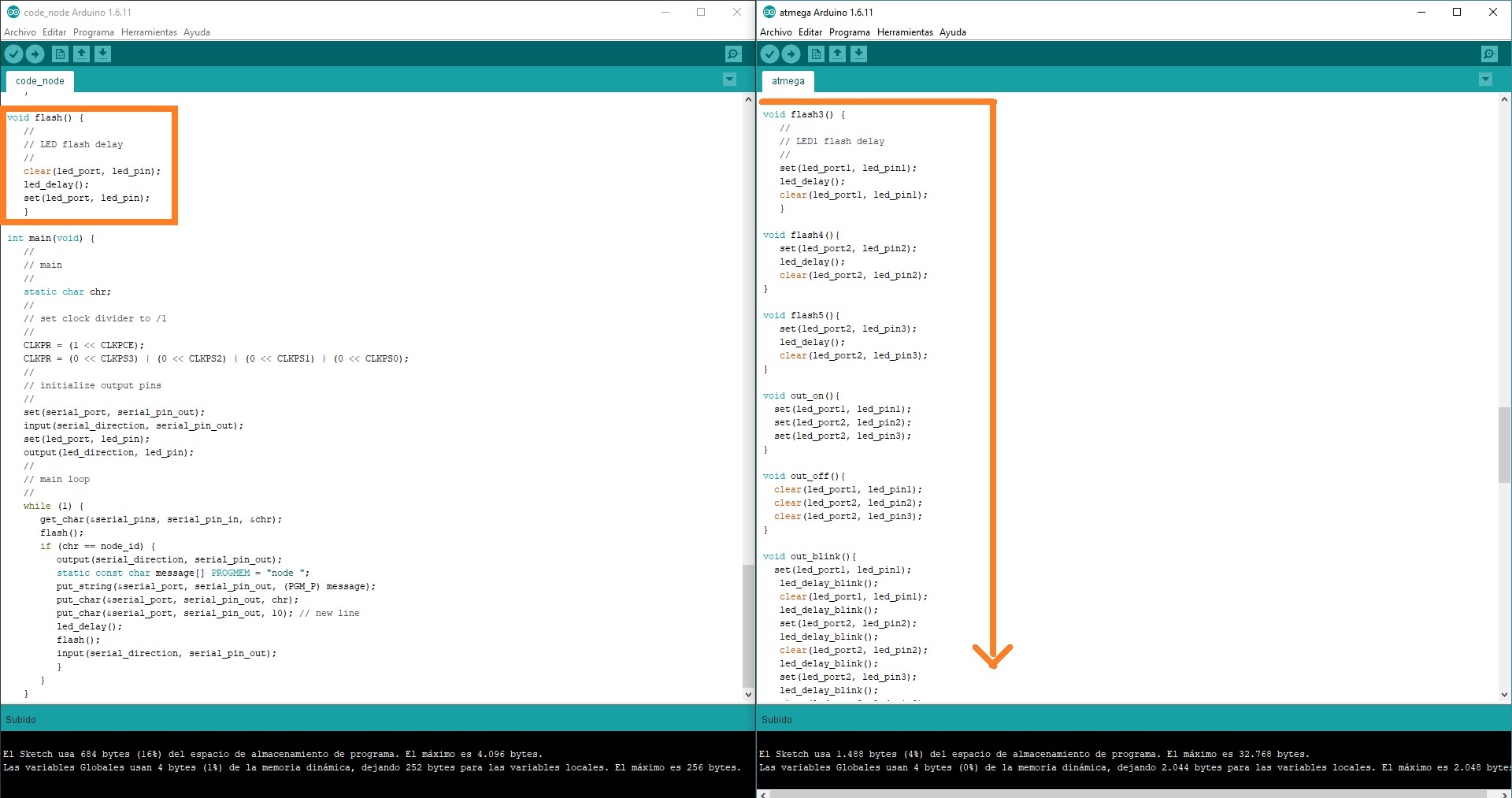Screen dimensions: 1512x798
Task: Save sketch in atmega window
Action: [858, 54]
